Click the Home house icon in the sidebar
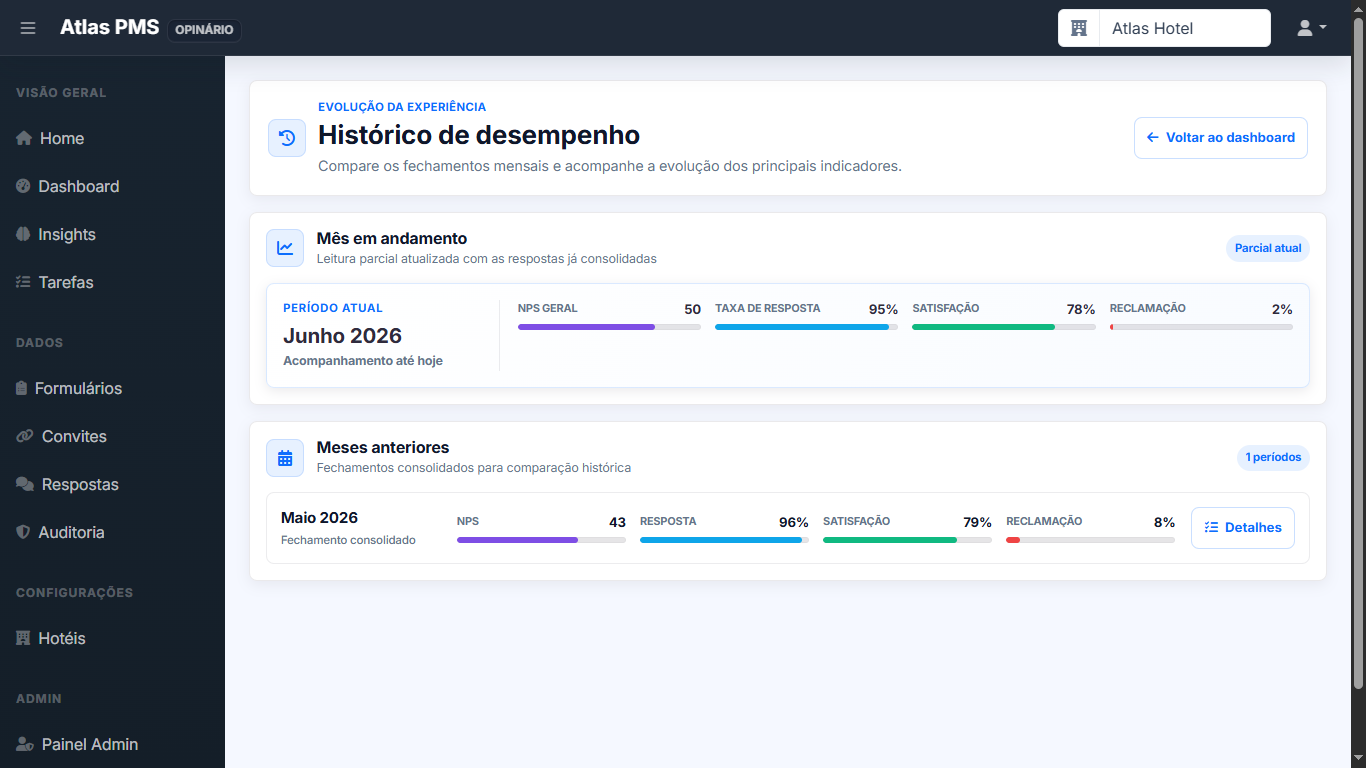1366x768 pixels. (24, 138)
